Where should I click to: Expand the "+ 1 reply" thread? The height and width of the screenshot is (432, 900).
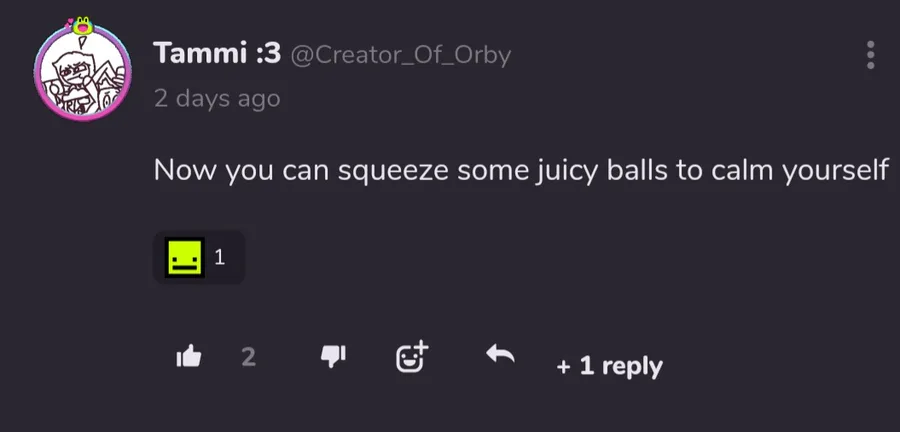tap(610, 366)
